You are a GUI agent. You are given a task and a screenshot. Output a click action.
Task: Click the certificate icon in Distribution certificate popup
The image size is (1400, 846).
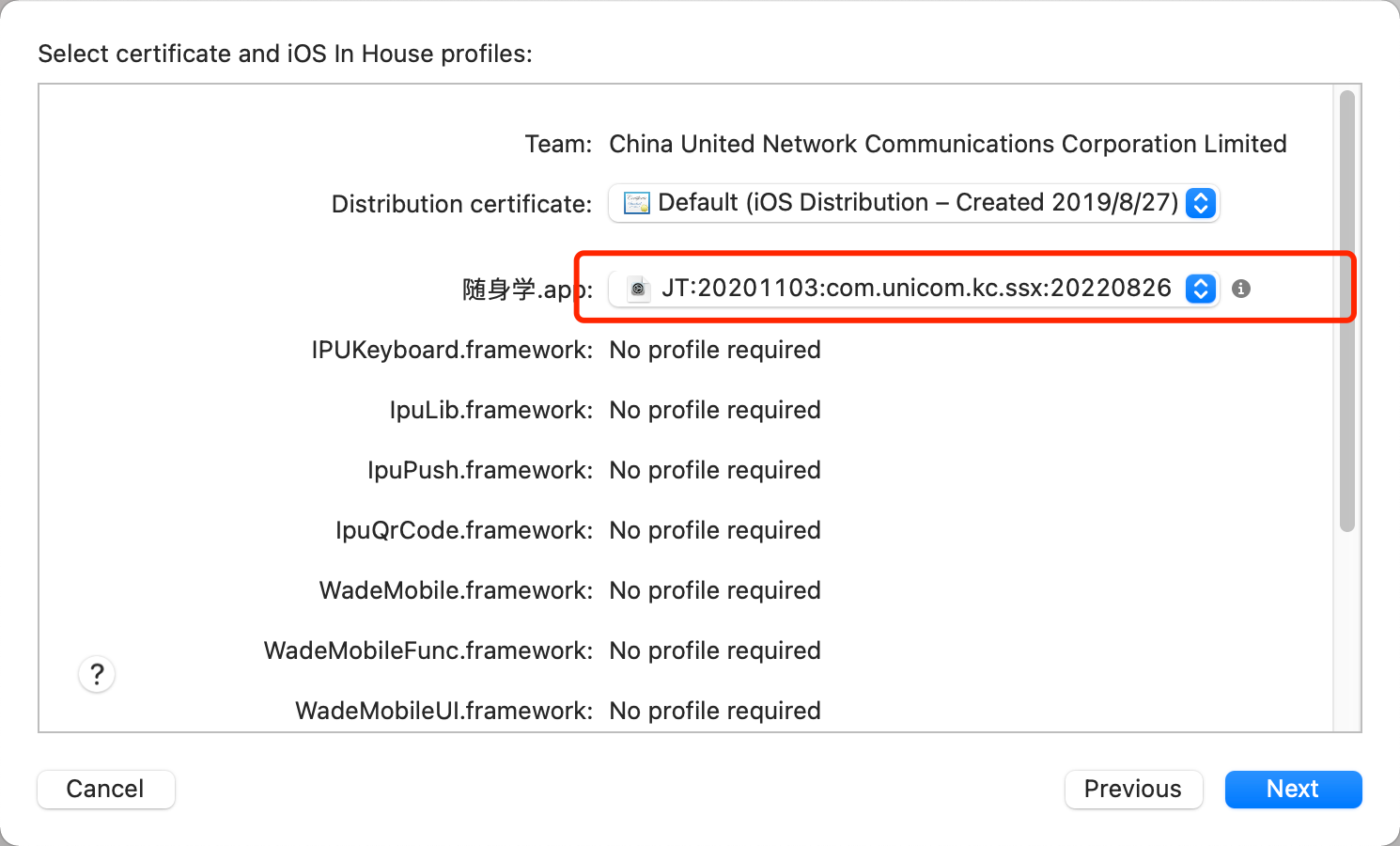point(637,203)
